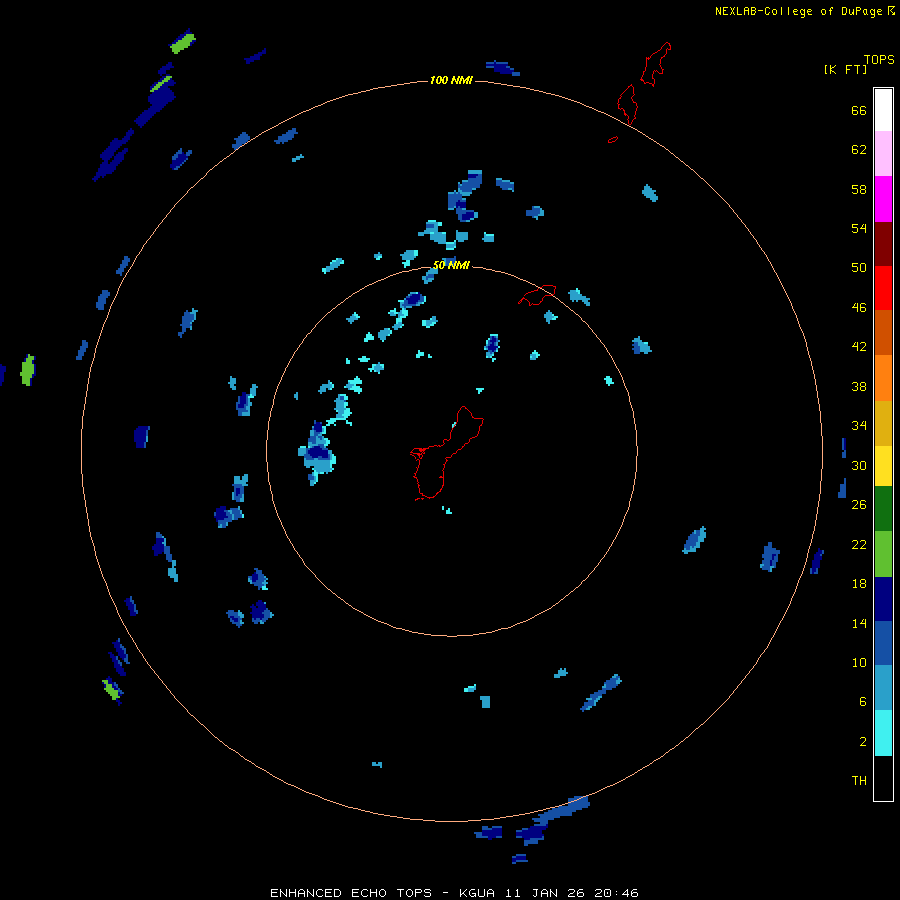900x900 pixels.
Task: Click the Enhanced Echo Tops KGUA caption
Action: [x=454, y=893]
